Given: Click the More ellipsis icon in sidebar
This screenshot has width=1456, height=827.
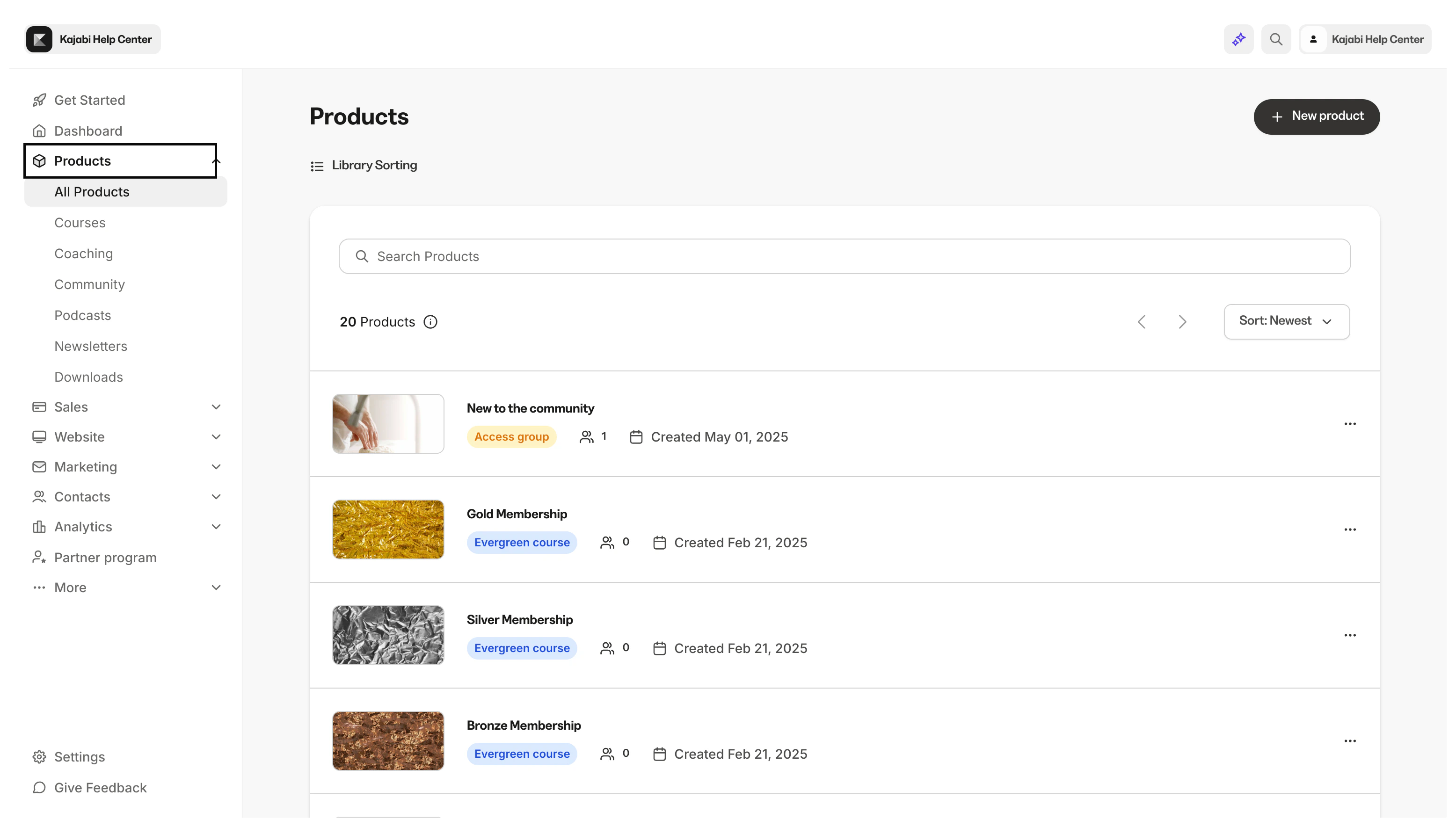Looking at the screenshot, I should point(39,588).
